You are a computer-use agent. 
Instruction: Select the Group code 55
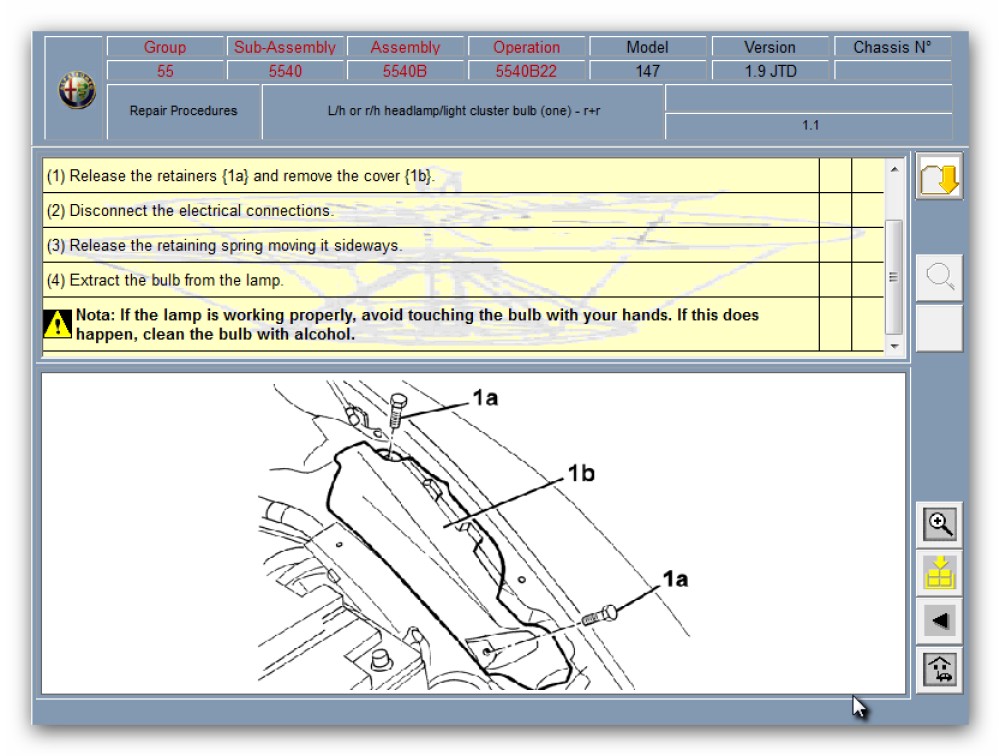165,71
